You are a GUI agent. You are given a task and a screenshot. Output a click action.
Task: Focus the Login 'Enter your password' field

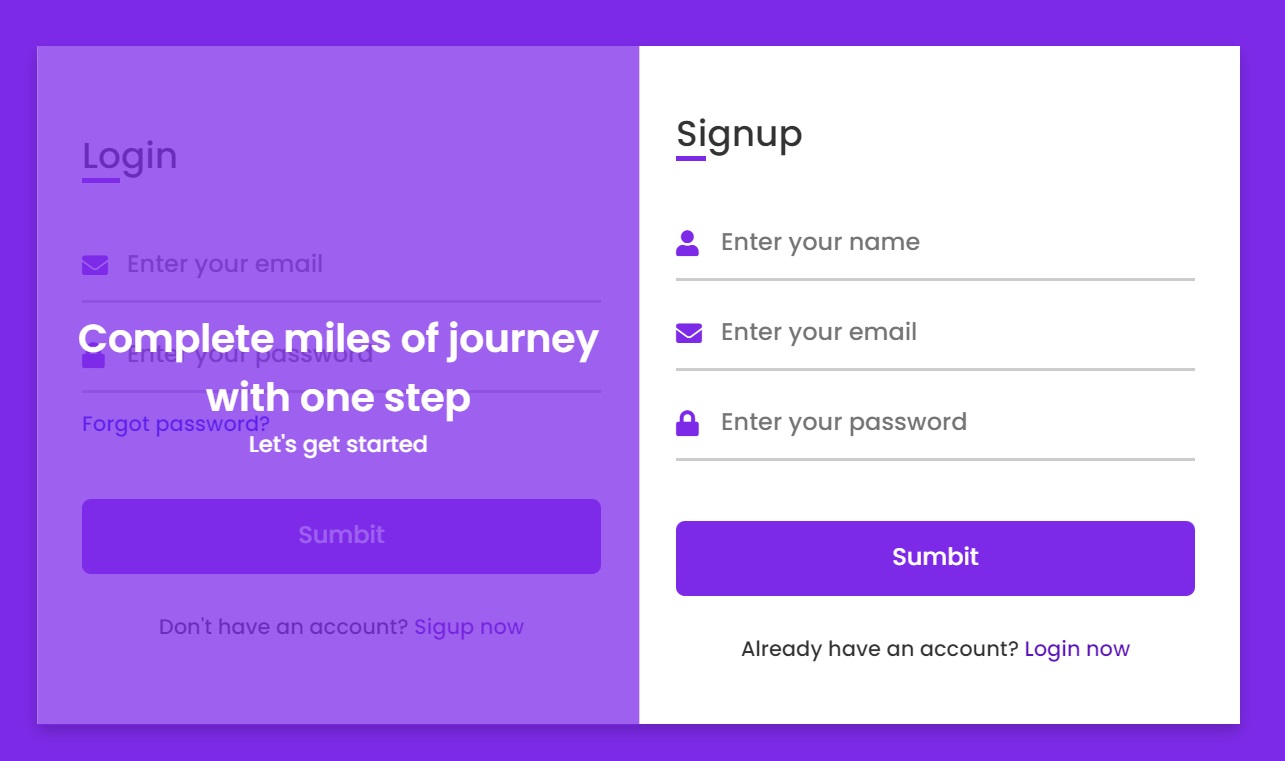(x=341, y=355)
